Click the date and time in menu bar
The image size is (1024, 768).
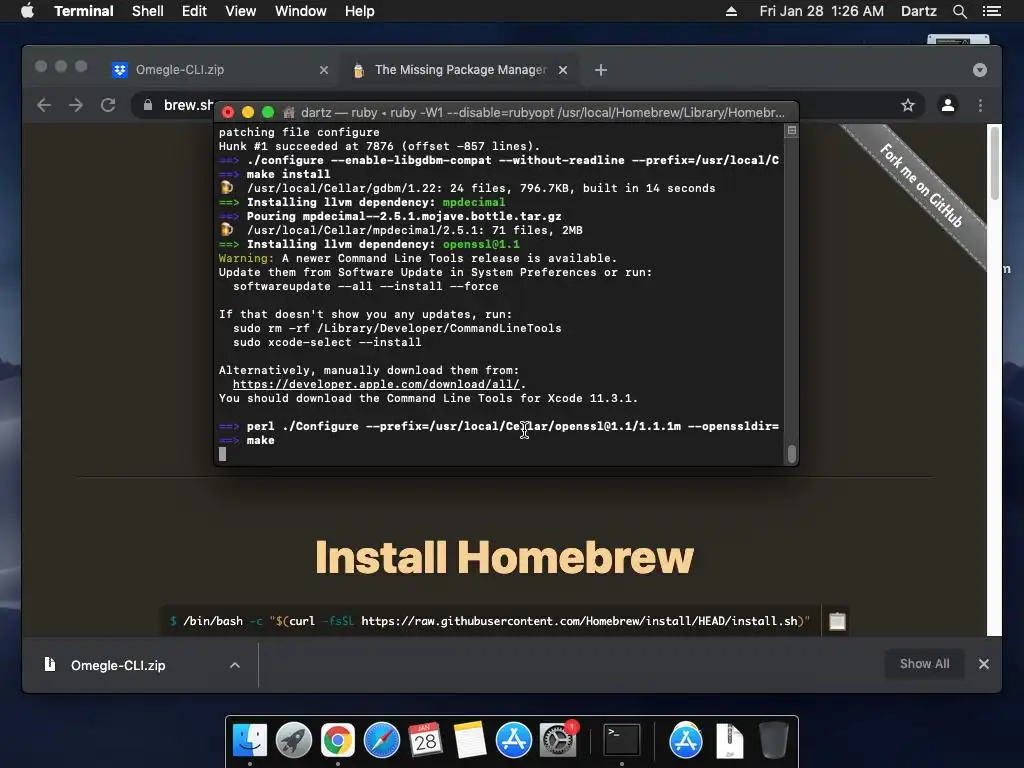pyautogui.click(x=821, y=11)
